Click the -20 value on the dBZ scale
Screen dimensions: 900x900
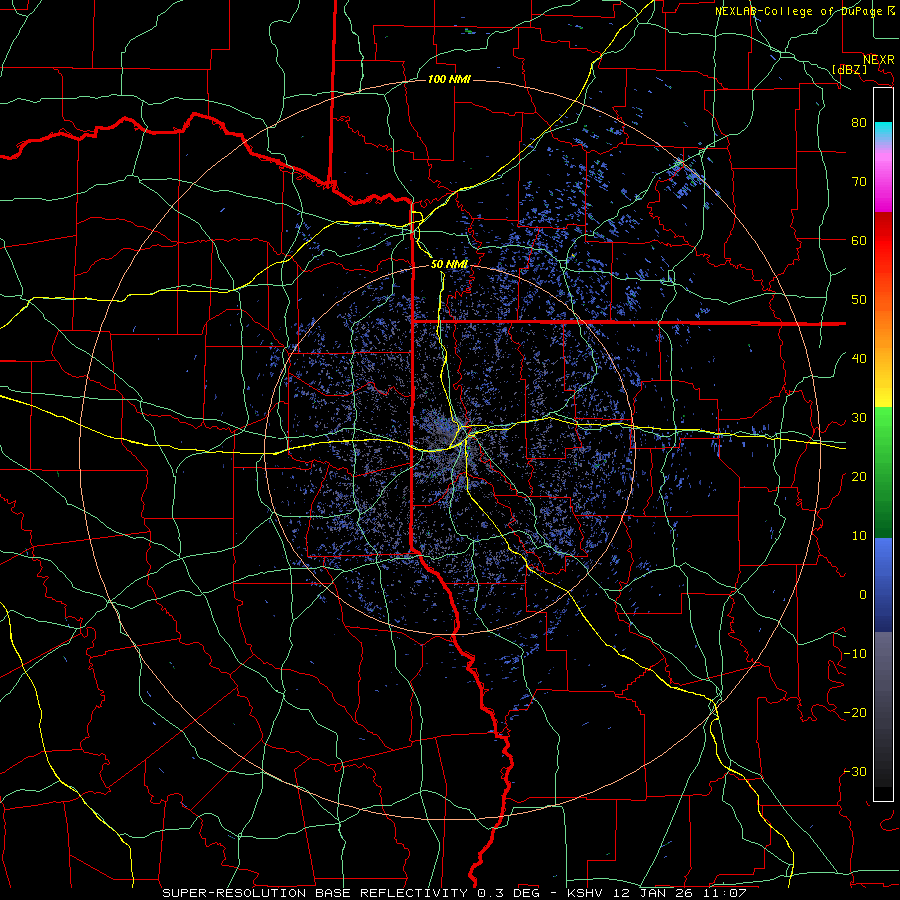(x=855, y=713)
